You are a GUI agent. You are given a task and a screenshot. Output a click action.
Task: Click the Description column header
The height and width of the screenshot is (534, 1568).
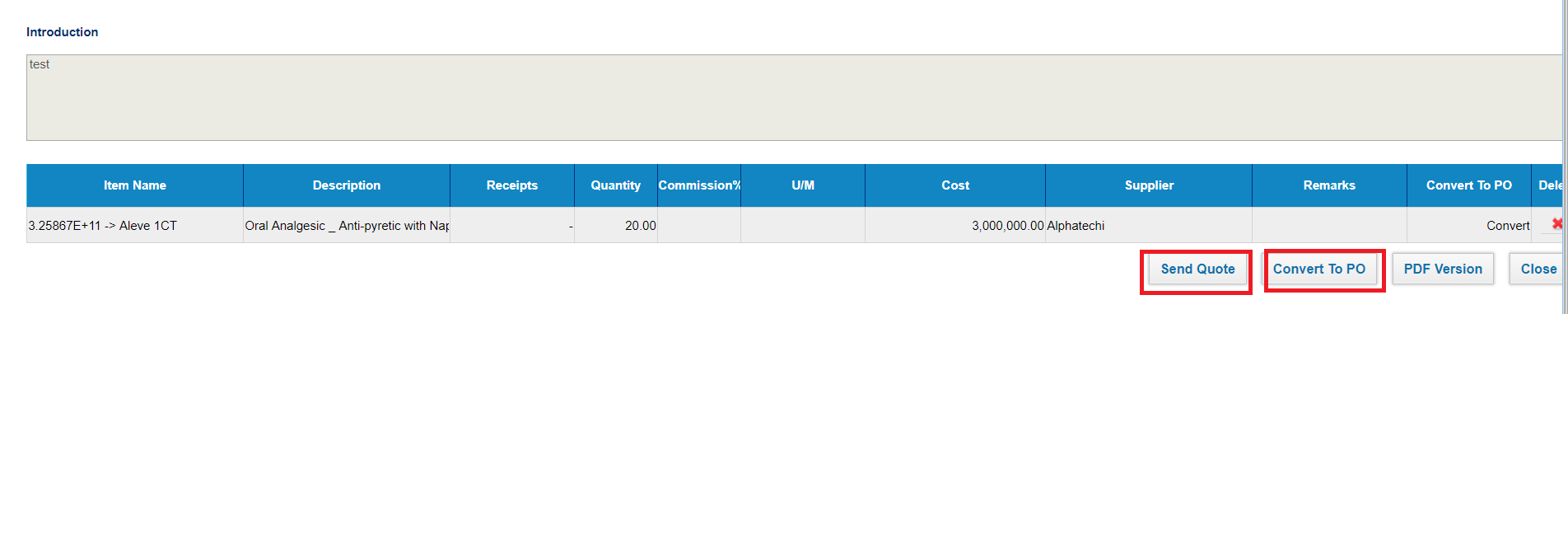[347, 185]
